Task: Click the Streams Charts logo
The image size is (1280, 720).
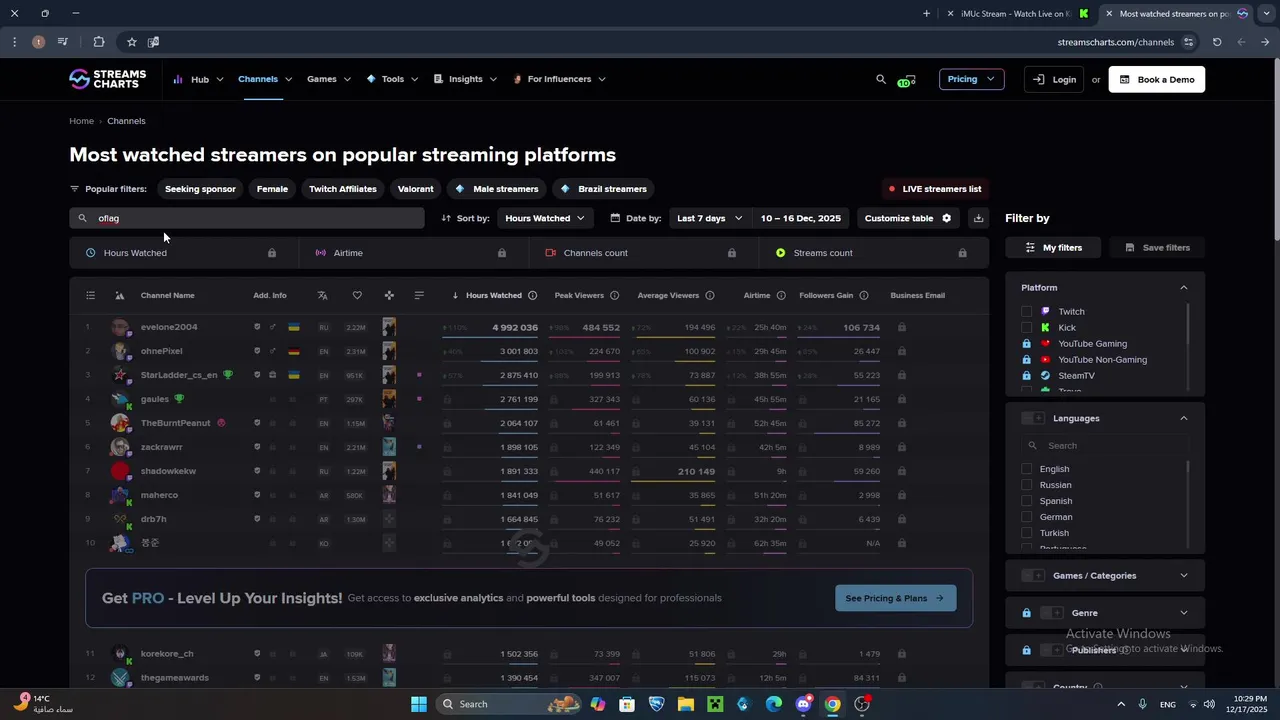Action: 107,79
